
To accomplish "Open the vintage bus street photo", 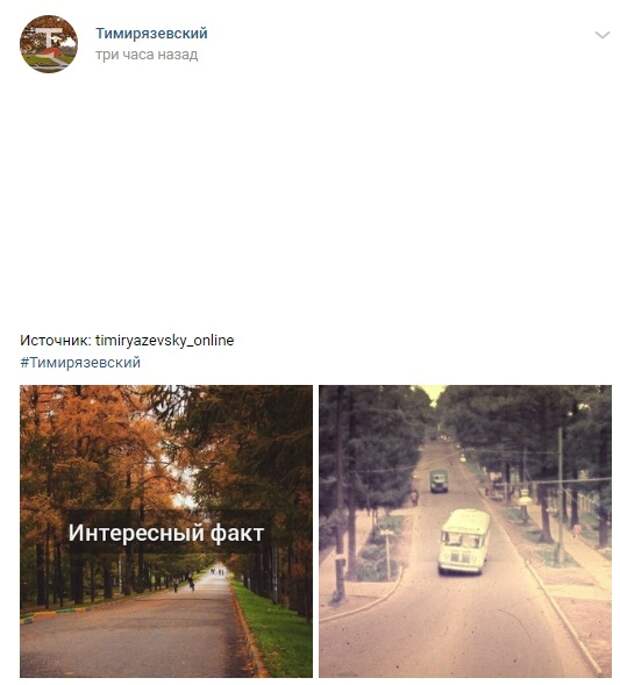I will pyautogui.click(x=465, y=531).
